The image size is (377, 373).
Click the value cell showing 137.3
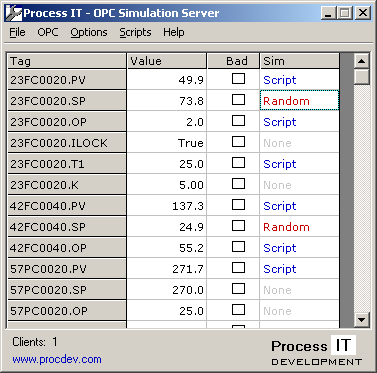tap(167, 205)
